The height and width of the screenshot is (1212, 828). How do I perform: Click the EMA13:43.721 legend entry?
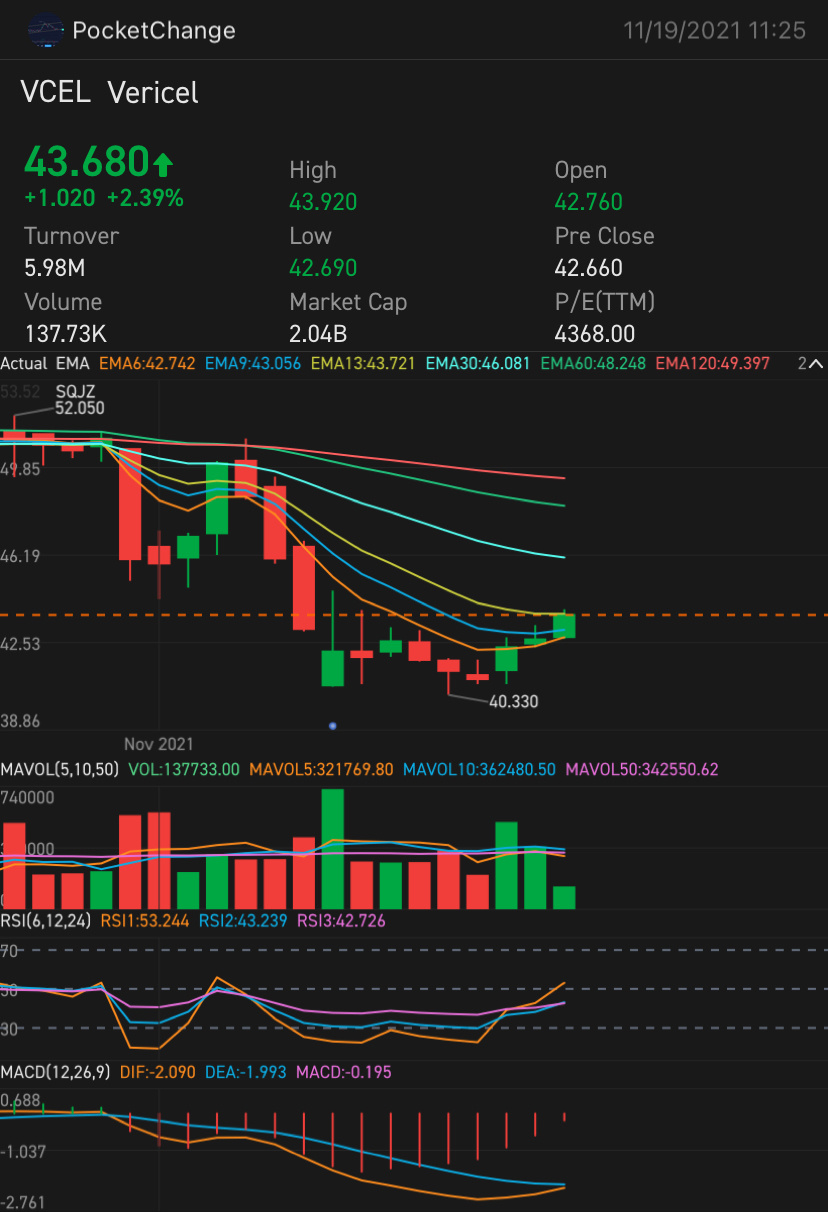pos(362,364)
